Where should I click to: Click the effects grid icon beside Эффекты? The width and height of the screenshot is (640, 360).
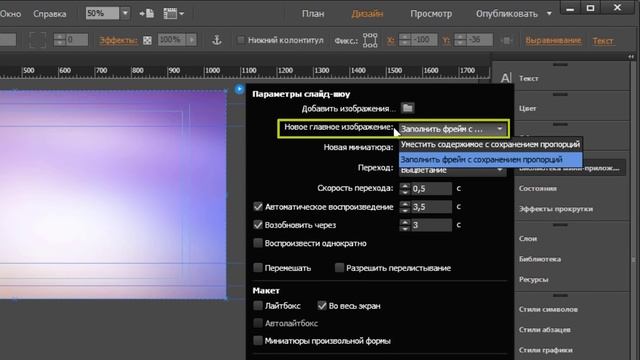(147, 40)
